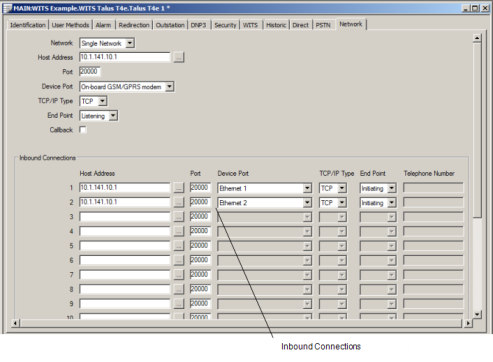Click Port field in inbound row 9
The height and width of the screenshot is (362, 493).
tap(200, 304)
